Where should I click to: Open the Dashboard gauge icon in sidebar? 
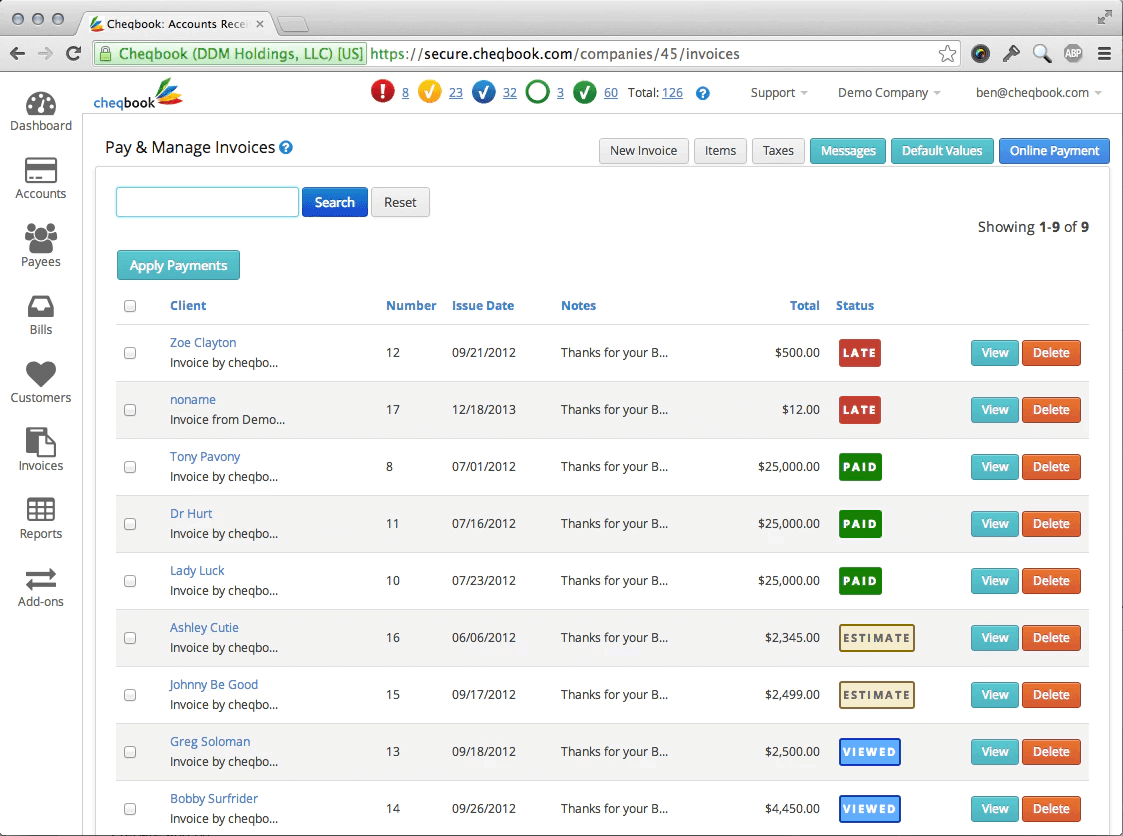coord(41,104)
